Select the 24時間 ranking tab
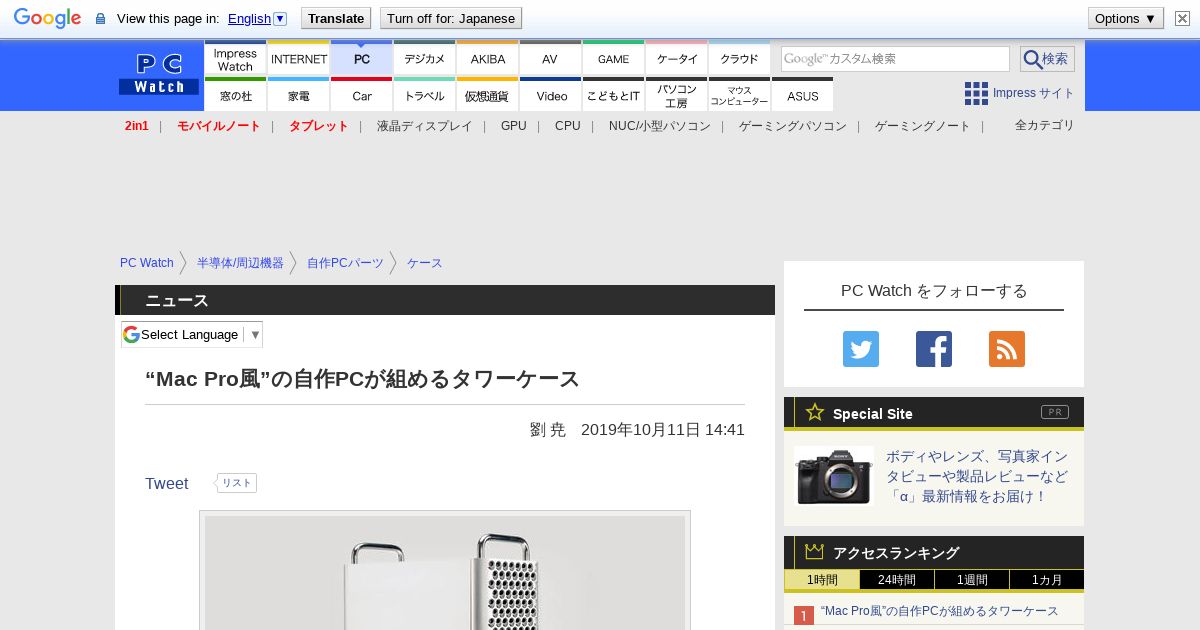Screen dimensions: 1200x630 pyautogui.click(x=897, y=580)
